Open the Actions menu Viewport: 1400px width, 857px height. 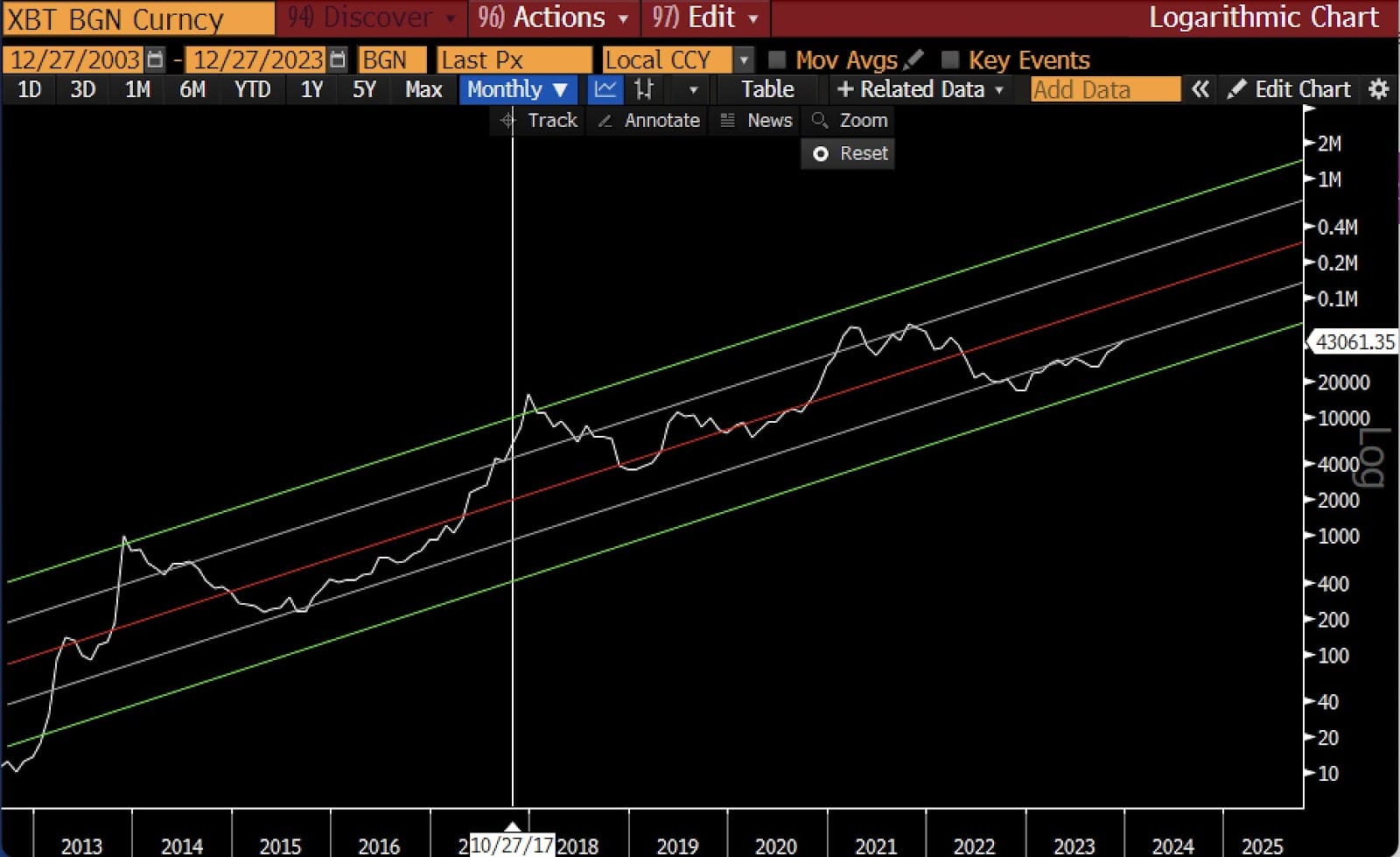553,18
